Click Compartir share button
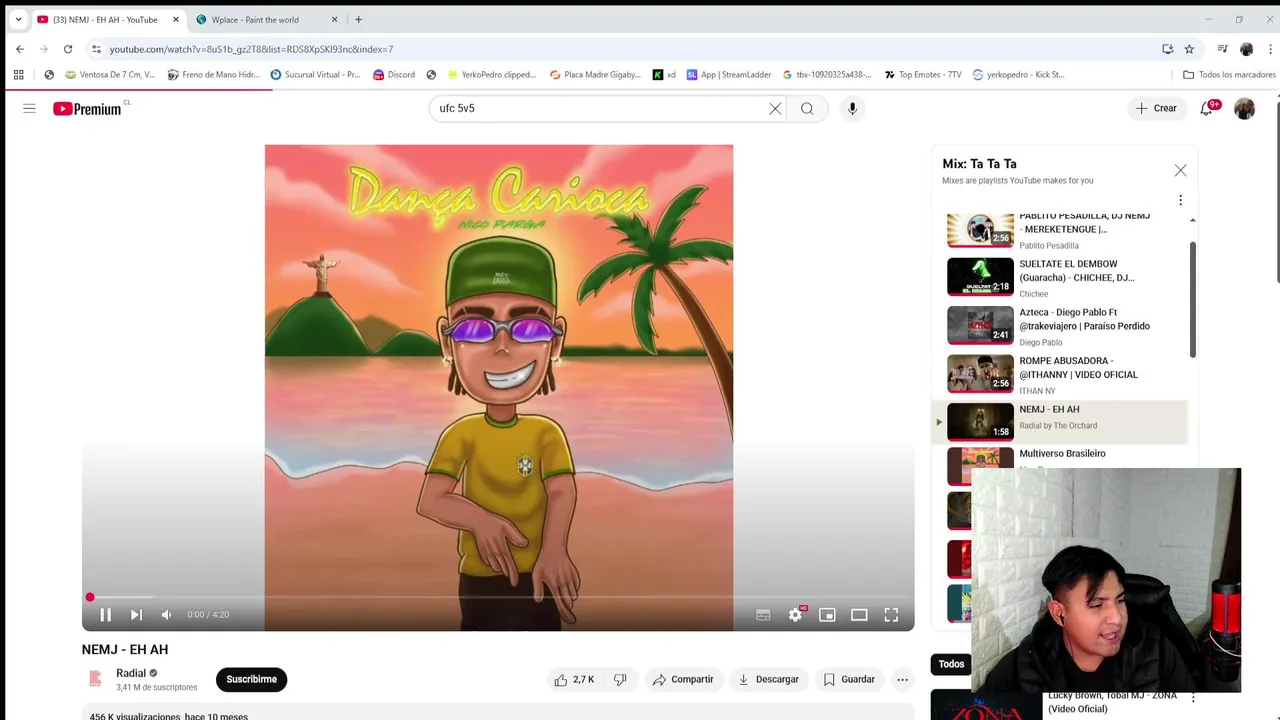Screen dimensions: 1280x720 (683, 679)
